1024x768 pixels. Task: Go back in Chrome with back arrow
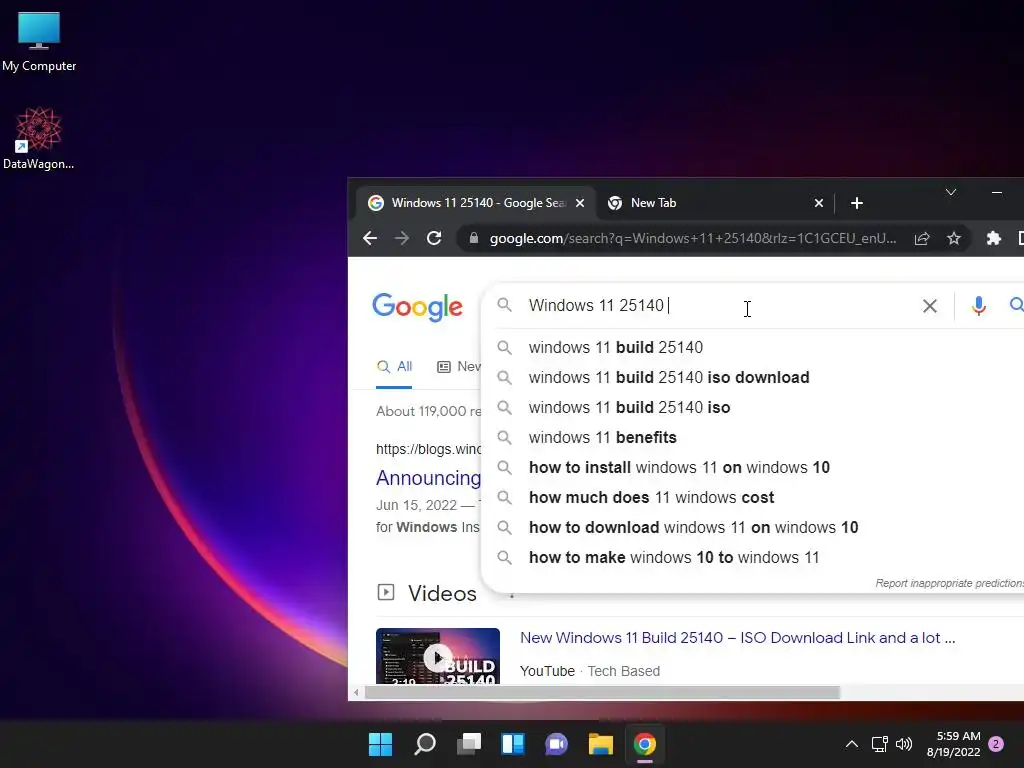click(x=370, y=238)
